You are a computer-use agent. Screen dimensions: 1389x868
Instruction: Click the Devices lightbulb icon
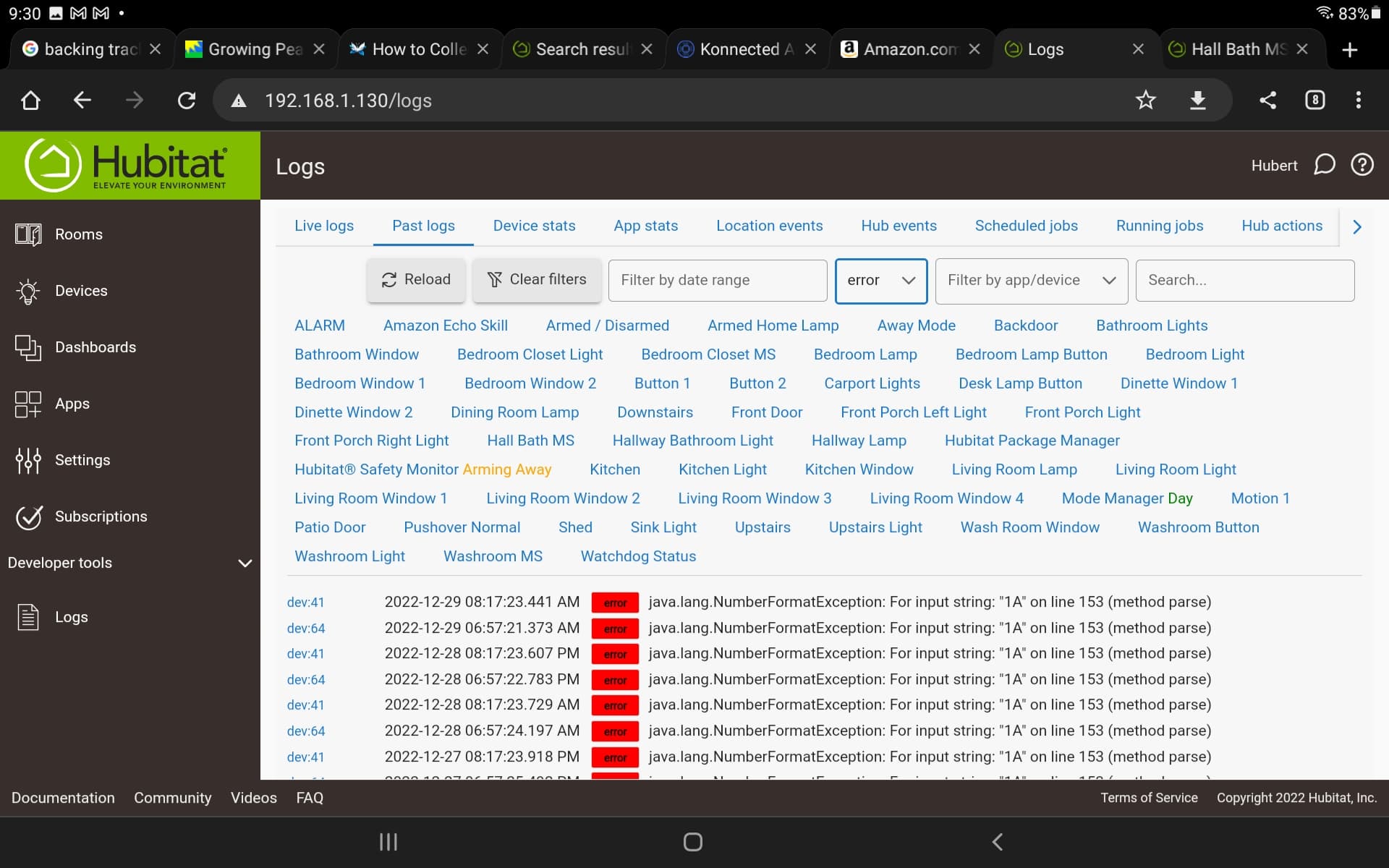pos(28,291)
